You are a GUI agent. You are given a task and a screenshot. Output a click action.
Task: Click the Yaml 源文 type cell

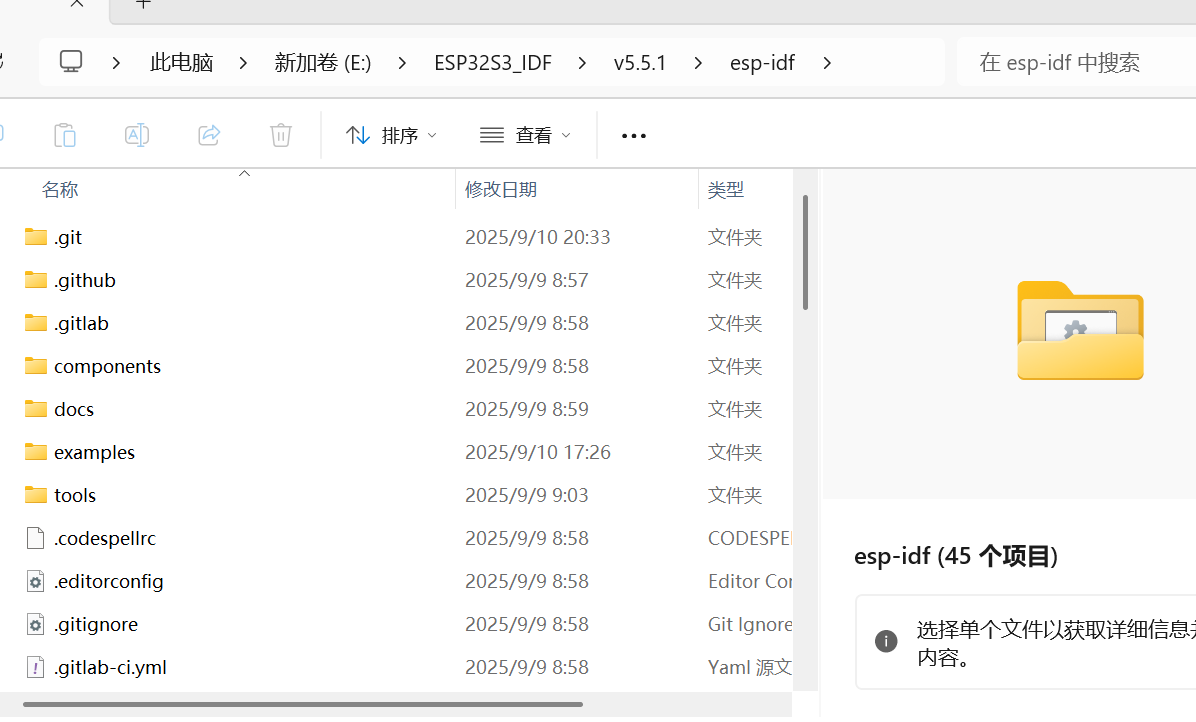(750, 668)
